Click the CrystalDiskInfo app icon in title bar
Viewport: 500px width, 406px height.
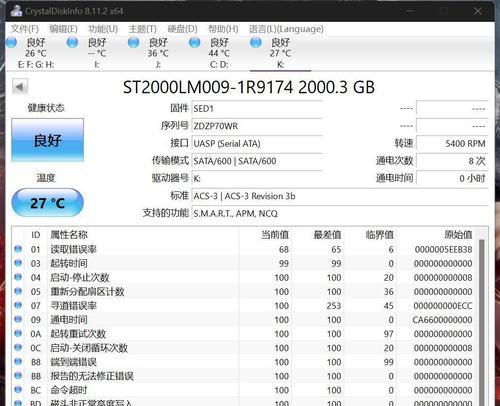[x=16, y=11]
